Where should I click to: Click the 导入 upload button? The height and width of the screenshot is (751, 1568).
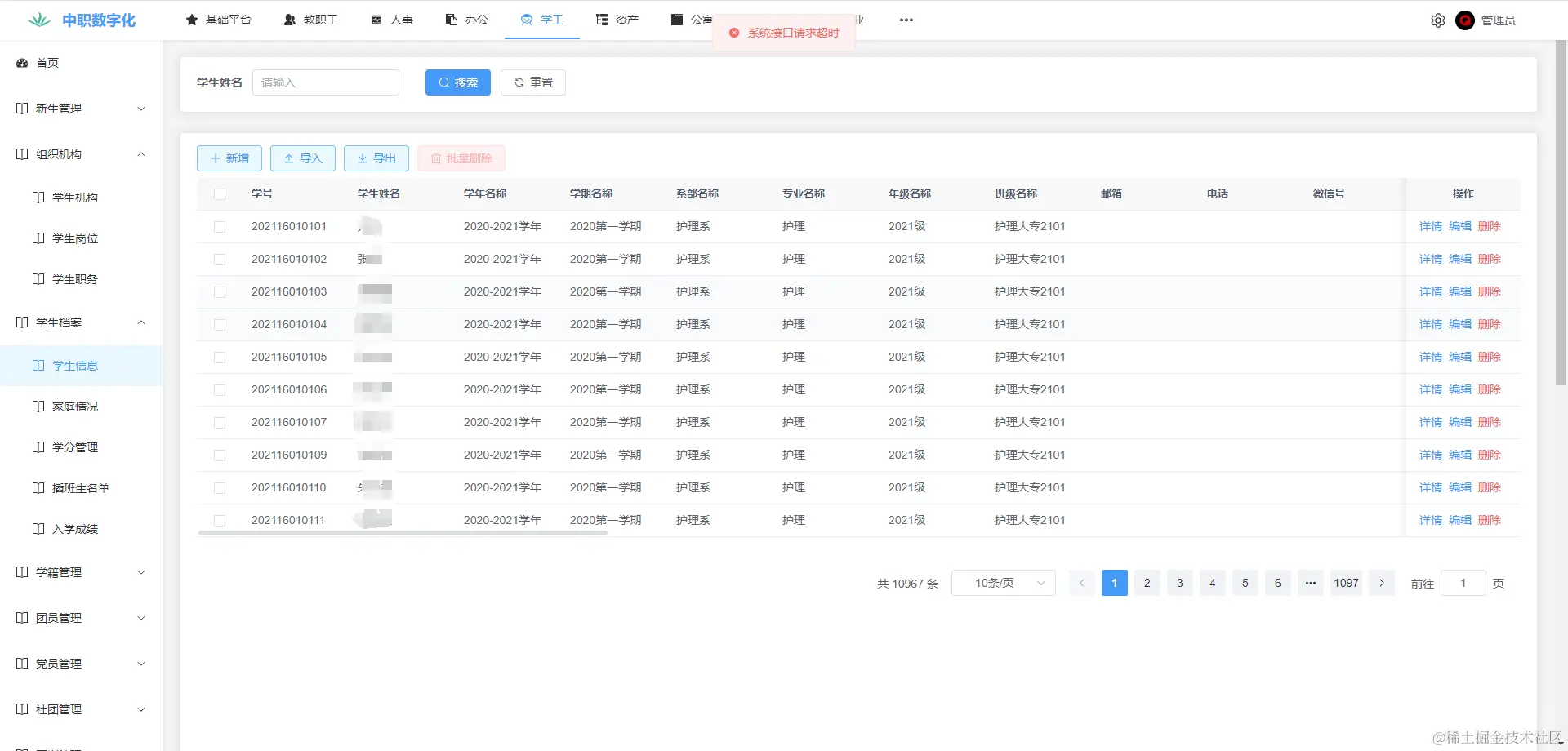pyautogui.click(x=303, y=158)
